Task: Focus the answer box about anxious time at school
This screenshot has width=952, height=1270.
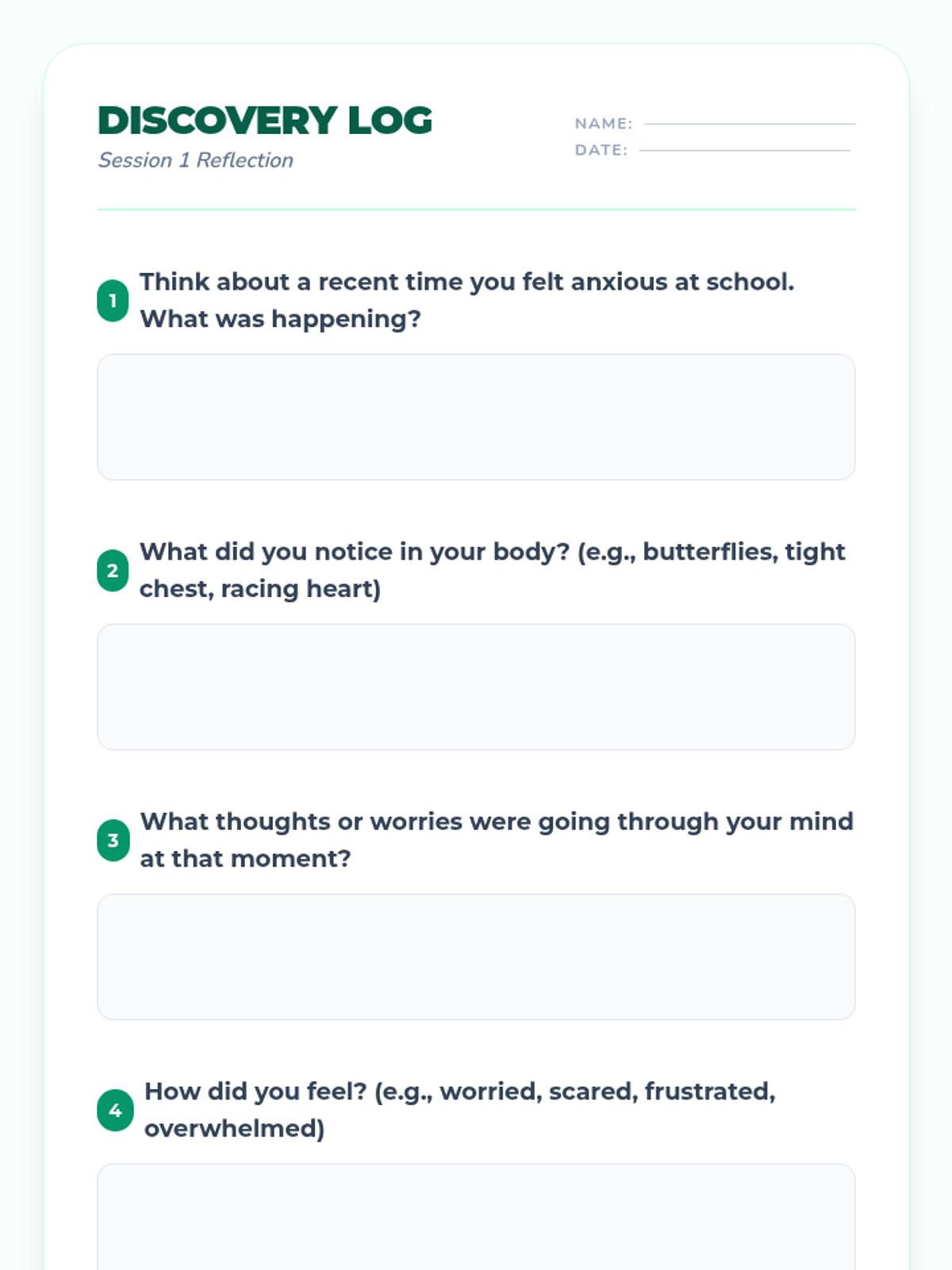Action: [476, 417]
